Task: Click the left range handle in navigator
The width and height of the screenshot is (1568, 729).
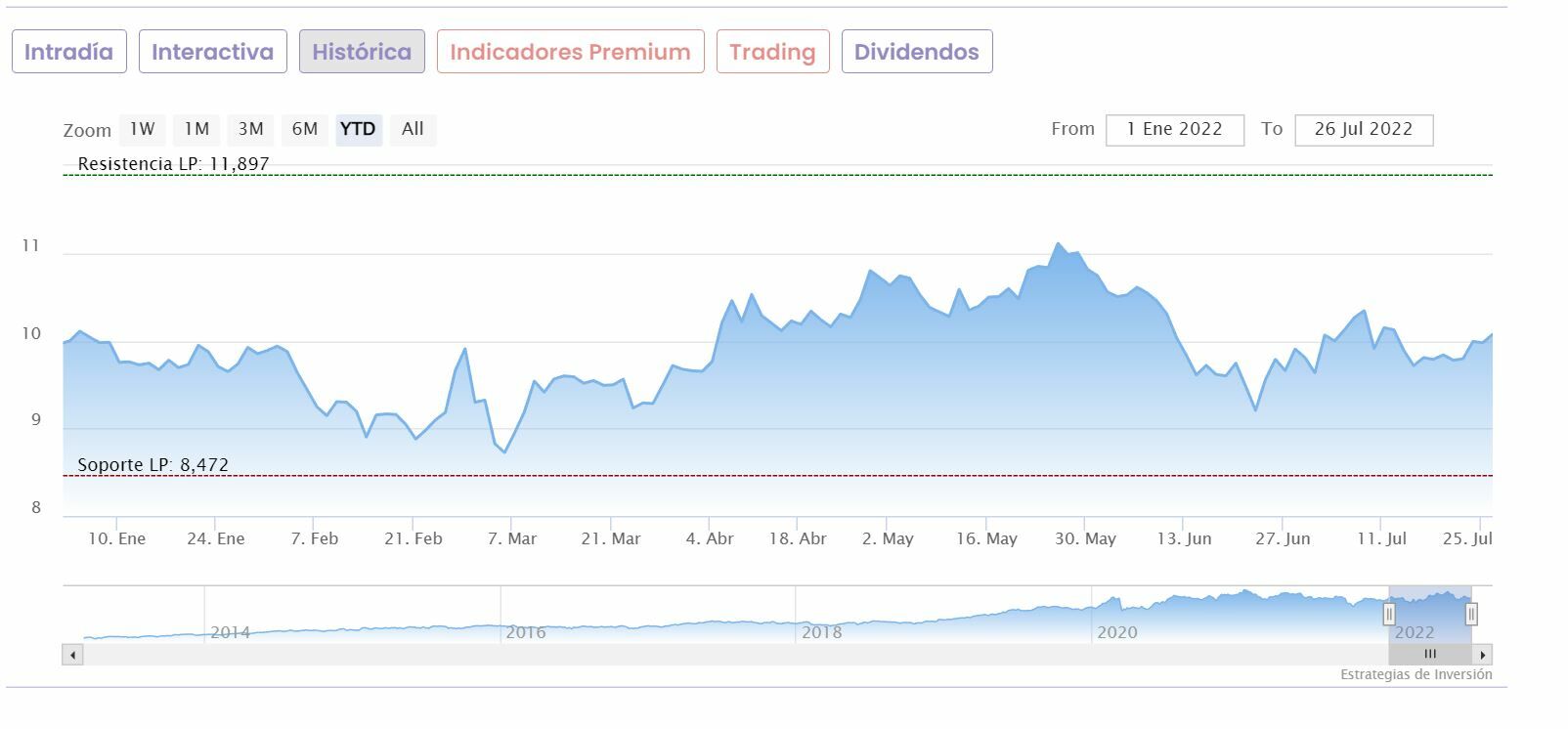Action: pos(1389,615)
